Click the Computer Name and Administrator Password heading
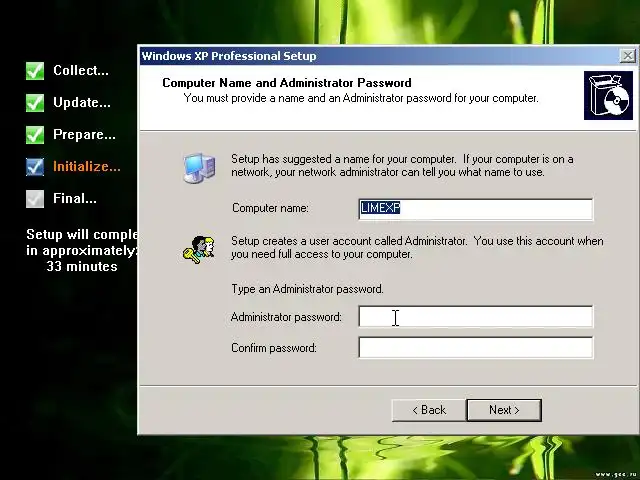The image size is (640, 480). pyautogui.click(x=287, y=83)
